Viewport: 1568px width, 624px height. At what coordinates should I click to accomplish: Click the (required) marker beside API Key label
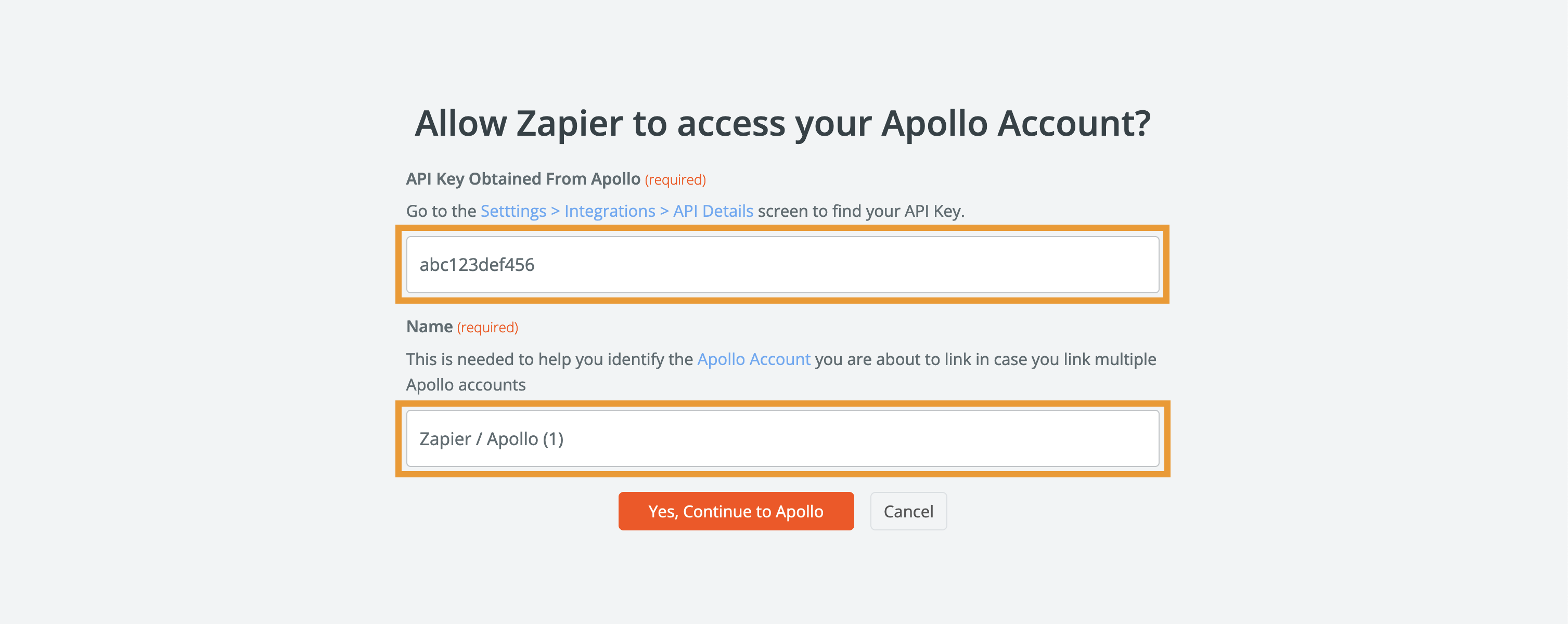coord(675,180)
